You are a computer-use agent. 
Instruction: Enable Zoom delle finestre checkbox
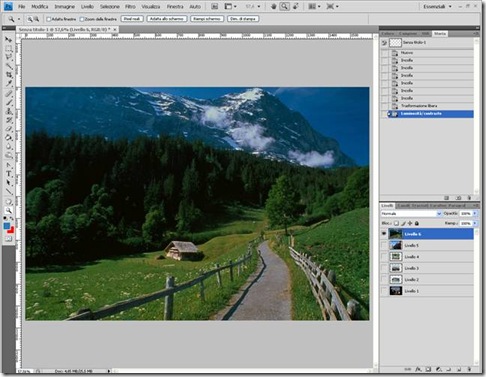coord(82,19)
